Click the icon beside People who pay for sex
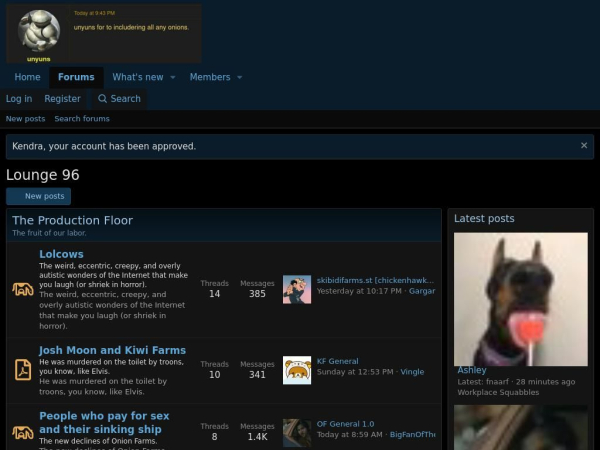Image resolution: width=600 pixels, height=450 pixels. point(23,432)
